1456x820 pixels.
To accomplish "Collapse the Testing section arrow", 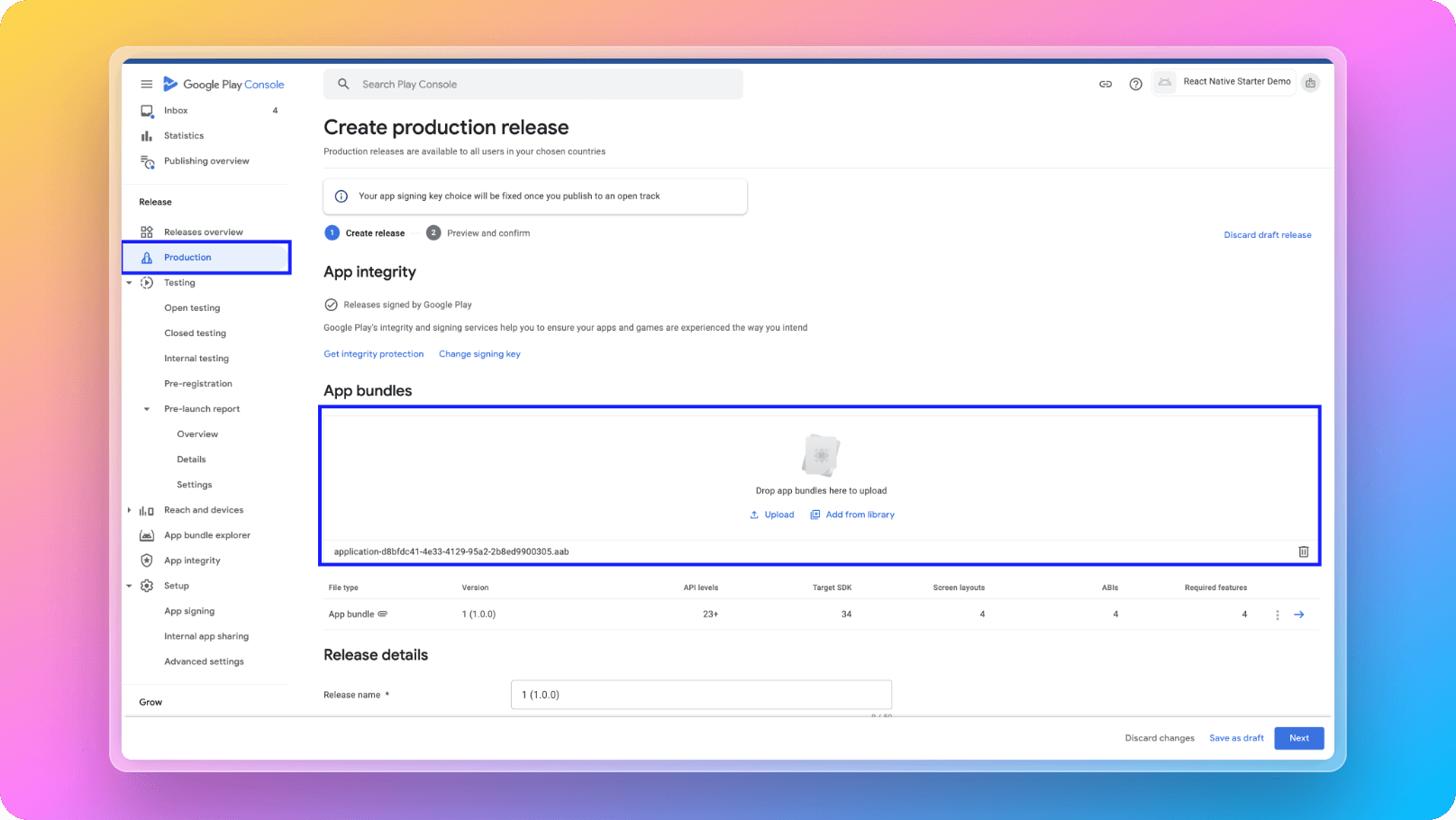I will 129,283.
